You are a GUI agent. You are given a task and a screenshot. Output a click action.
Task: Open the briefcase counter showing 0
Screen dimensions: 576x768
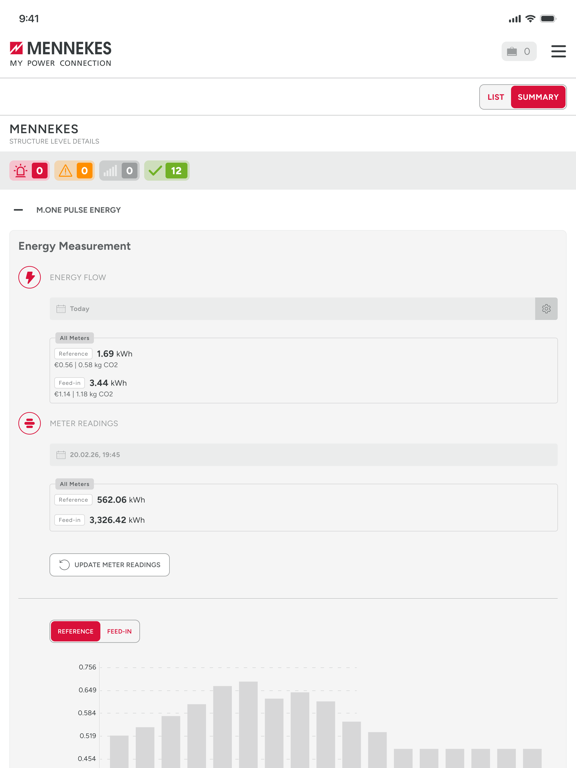(519, 51)
